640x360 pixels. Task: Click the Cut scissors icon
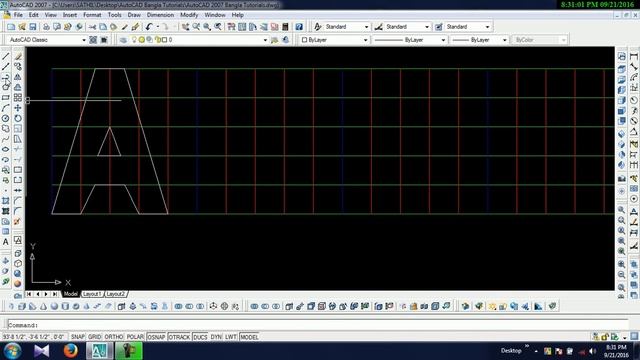92,27
